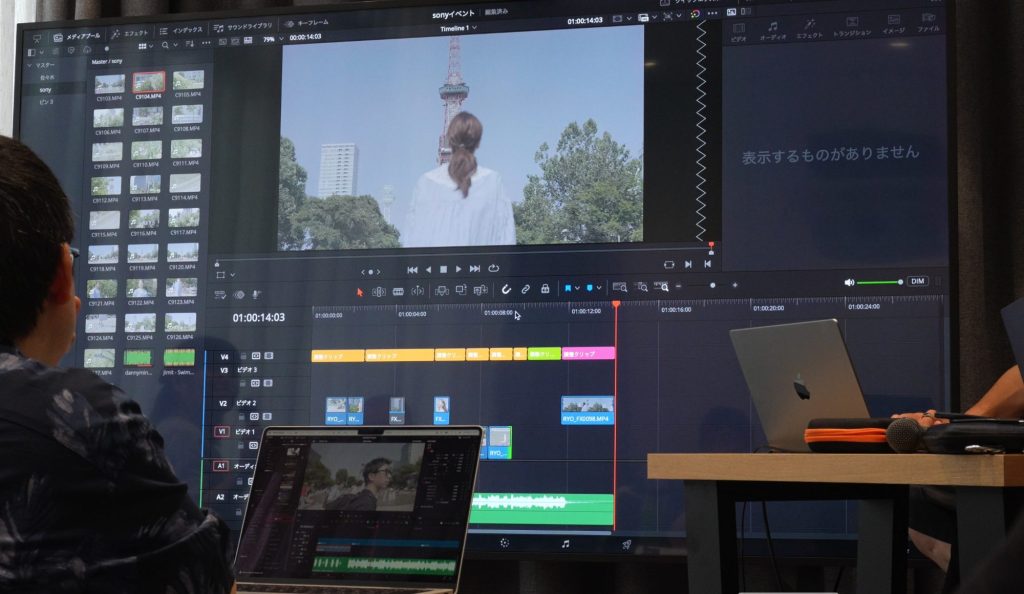The width and height of the screenshot is (1024, 594).
Task: Toggle linked selection chain icon
Action: [x=525, y=289]
